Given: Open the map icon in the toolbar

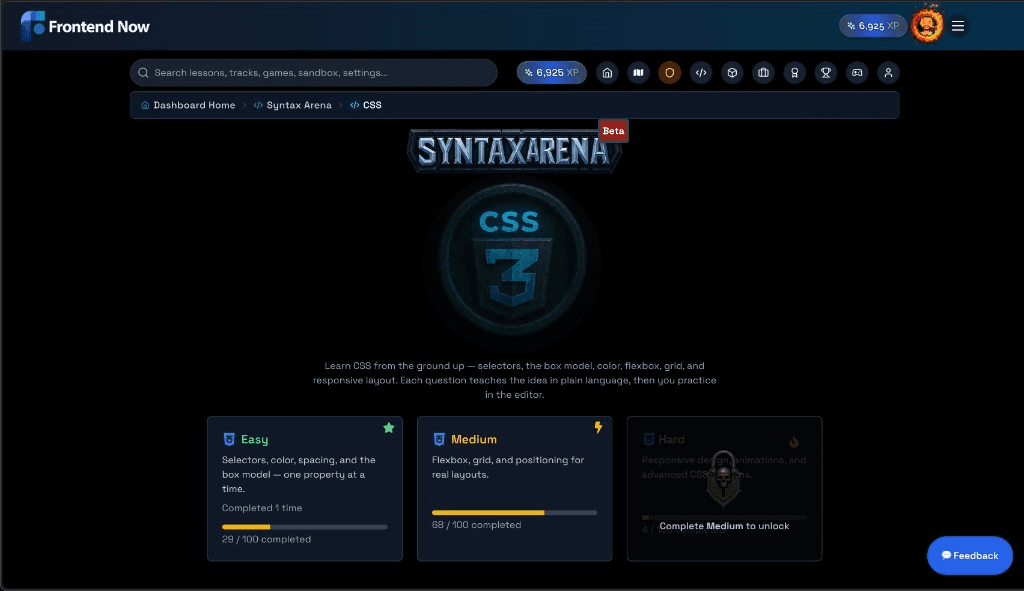Looking at the screenshot, I should point(639,72).
